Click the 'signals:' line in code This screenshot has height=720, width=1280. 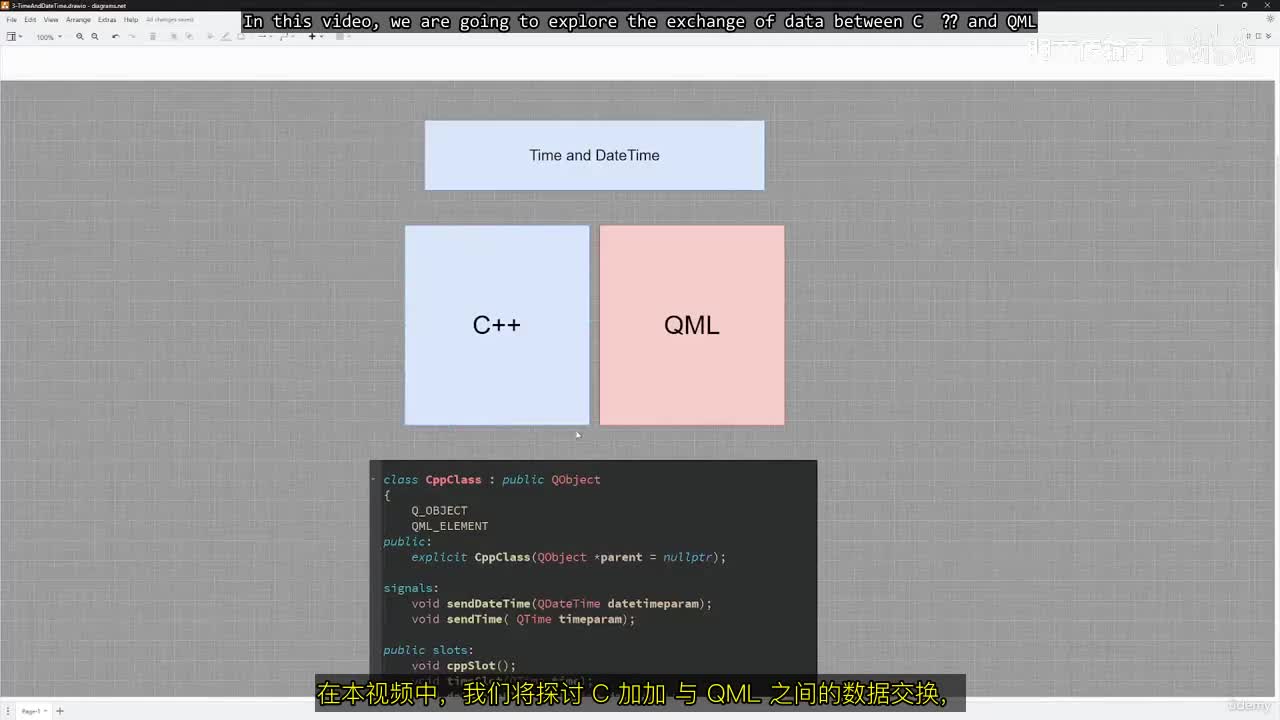411,588
